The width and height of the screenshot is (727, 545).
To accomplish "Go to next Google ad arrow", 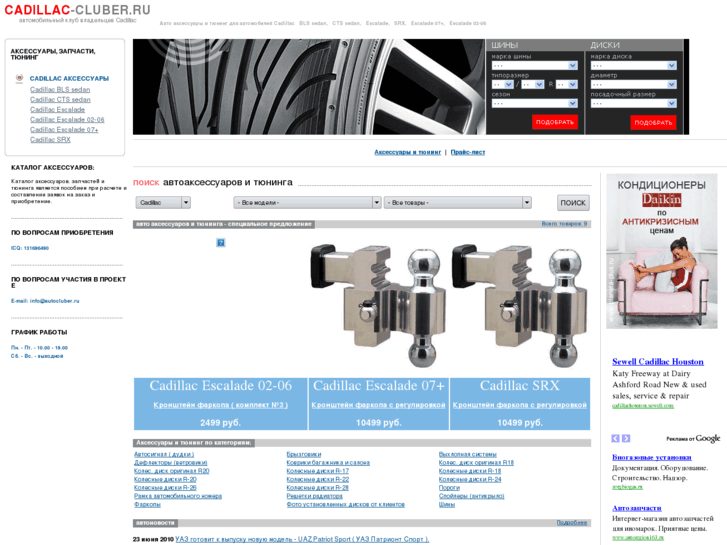I will pyautogui.click(x=626, y=438).
